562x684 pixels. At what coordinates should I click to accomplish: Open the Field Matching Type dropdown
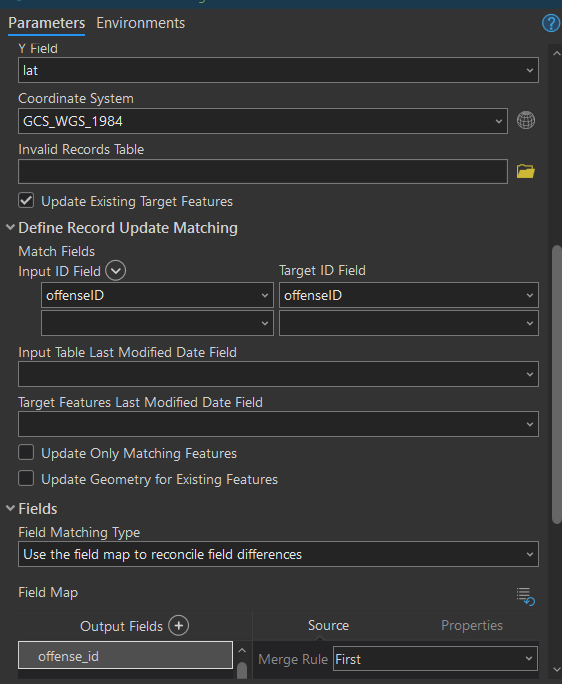coord(278,554)
